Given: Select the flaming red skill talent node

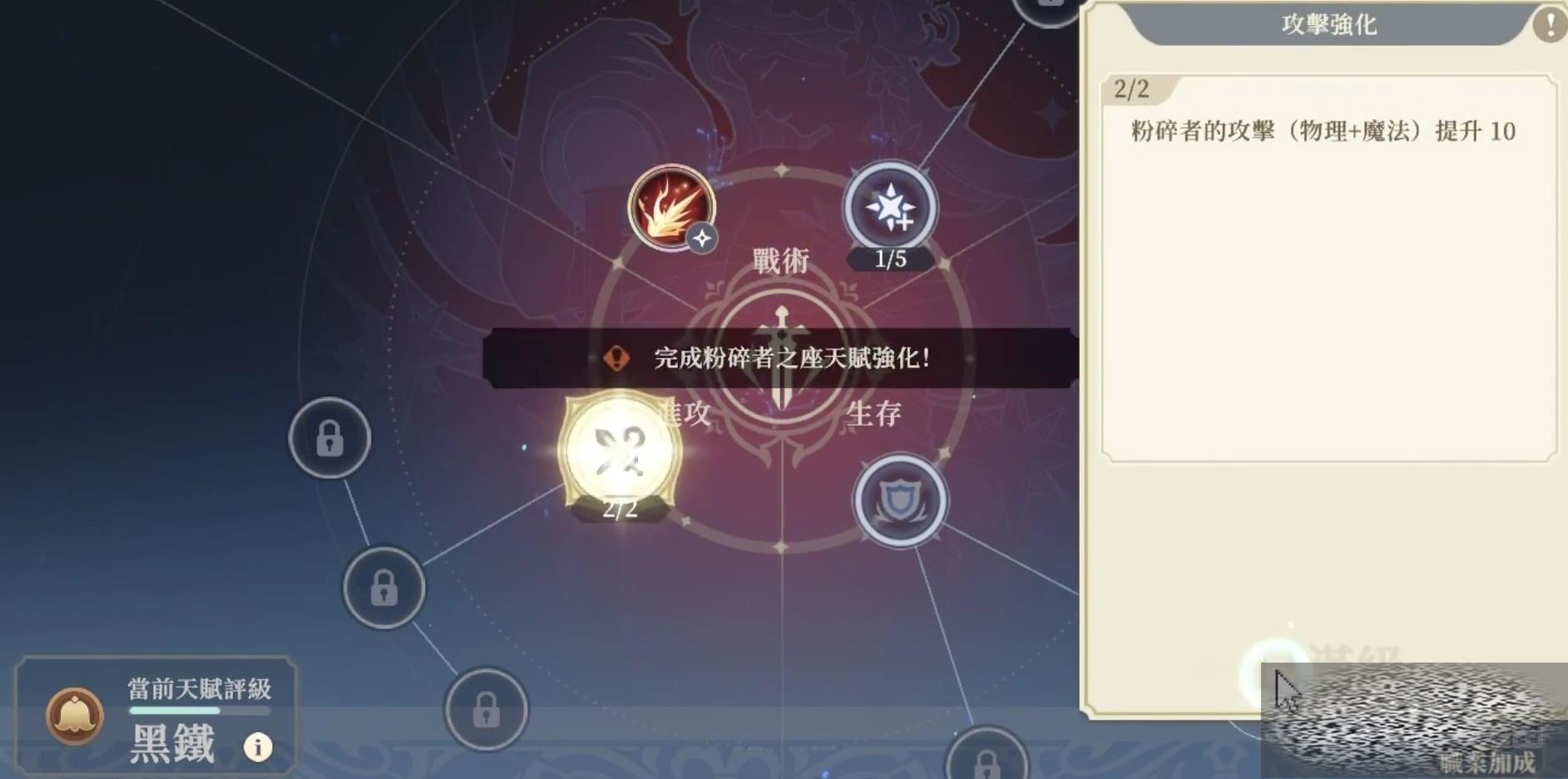Looking at the screenshot, I should (x=671, y=207).
